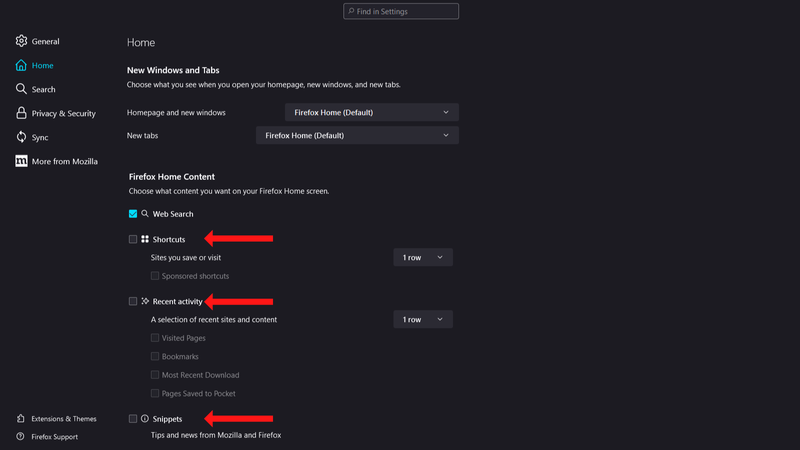
Task: Uncheck the Web Search checkbox
Action: 133,214
